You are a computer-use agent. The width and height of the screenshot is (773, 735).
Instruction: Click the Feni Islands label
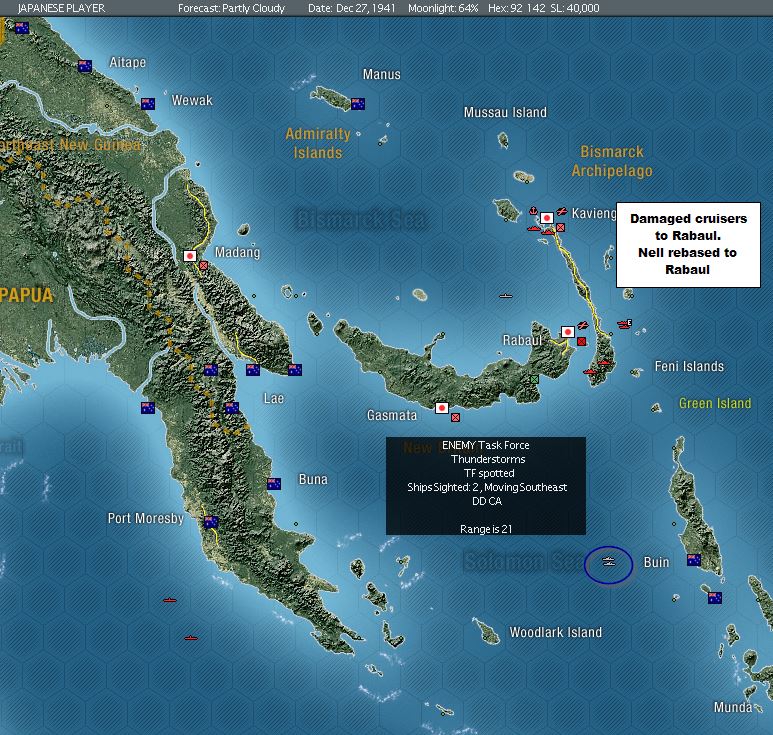pyautogui.click(x=689, y=366)
